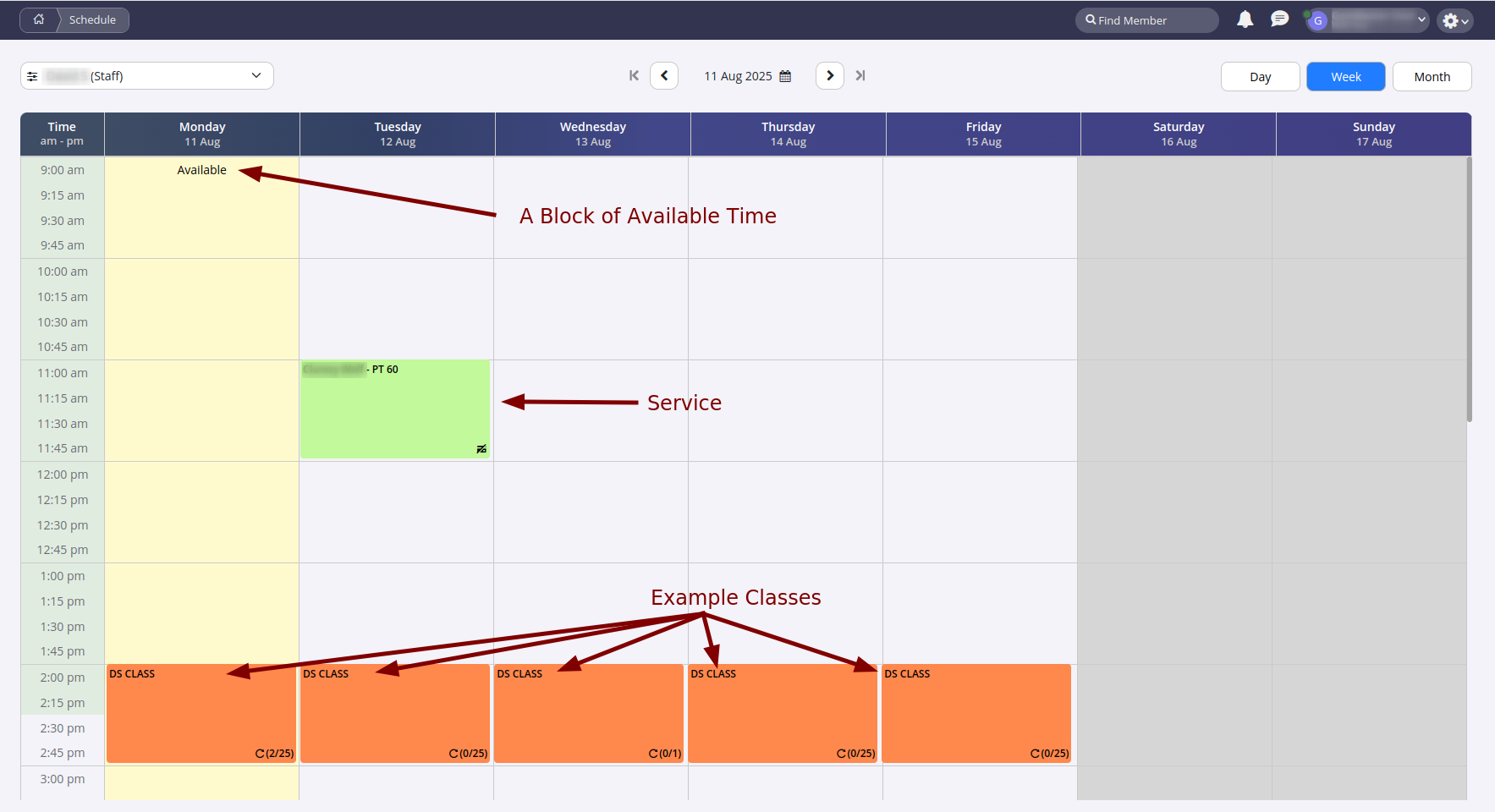The image size is (1495, 812).
Task: Select the Week view button
Action: (1345, 77)
